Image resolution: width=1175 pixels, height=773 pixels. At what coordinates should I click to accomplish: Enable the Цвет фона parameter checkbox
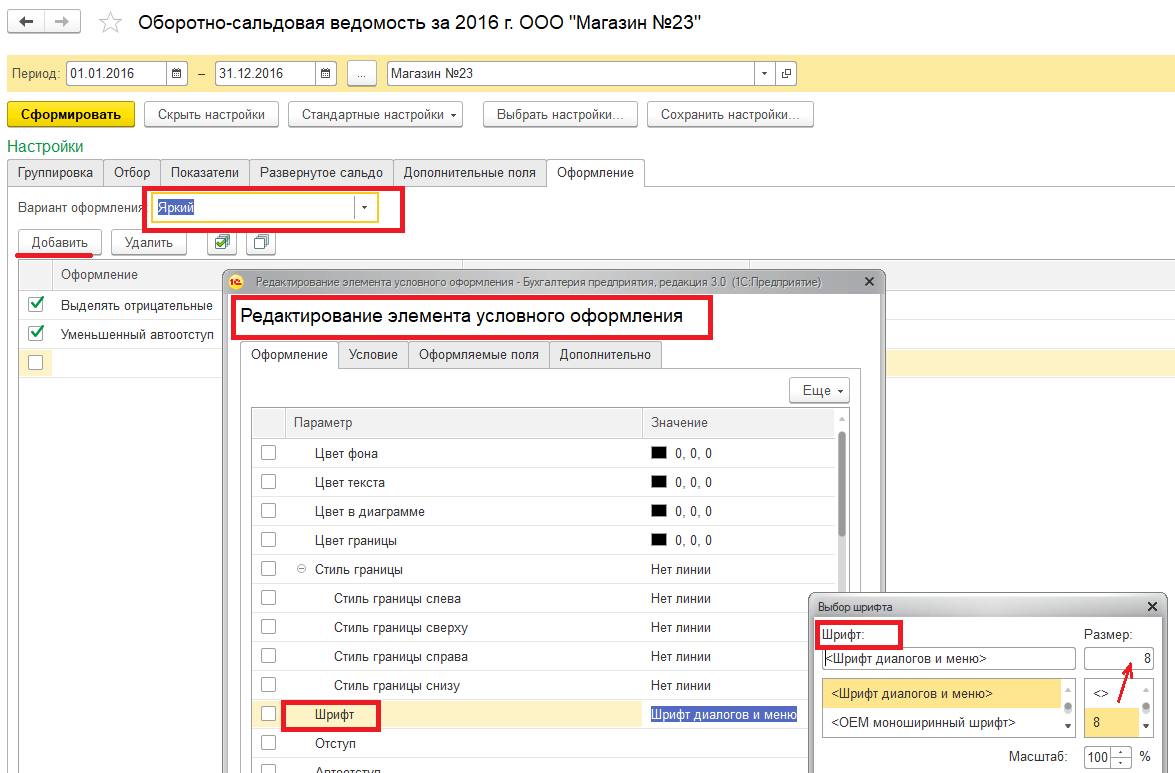point(268,453)
